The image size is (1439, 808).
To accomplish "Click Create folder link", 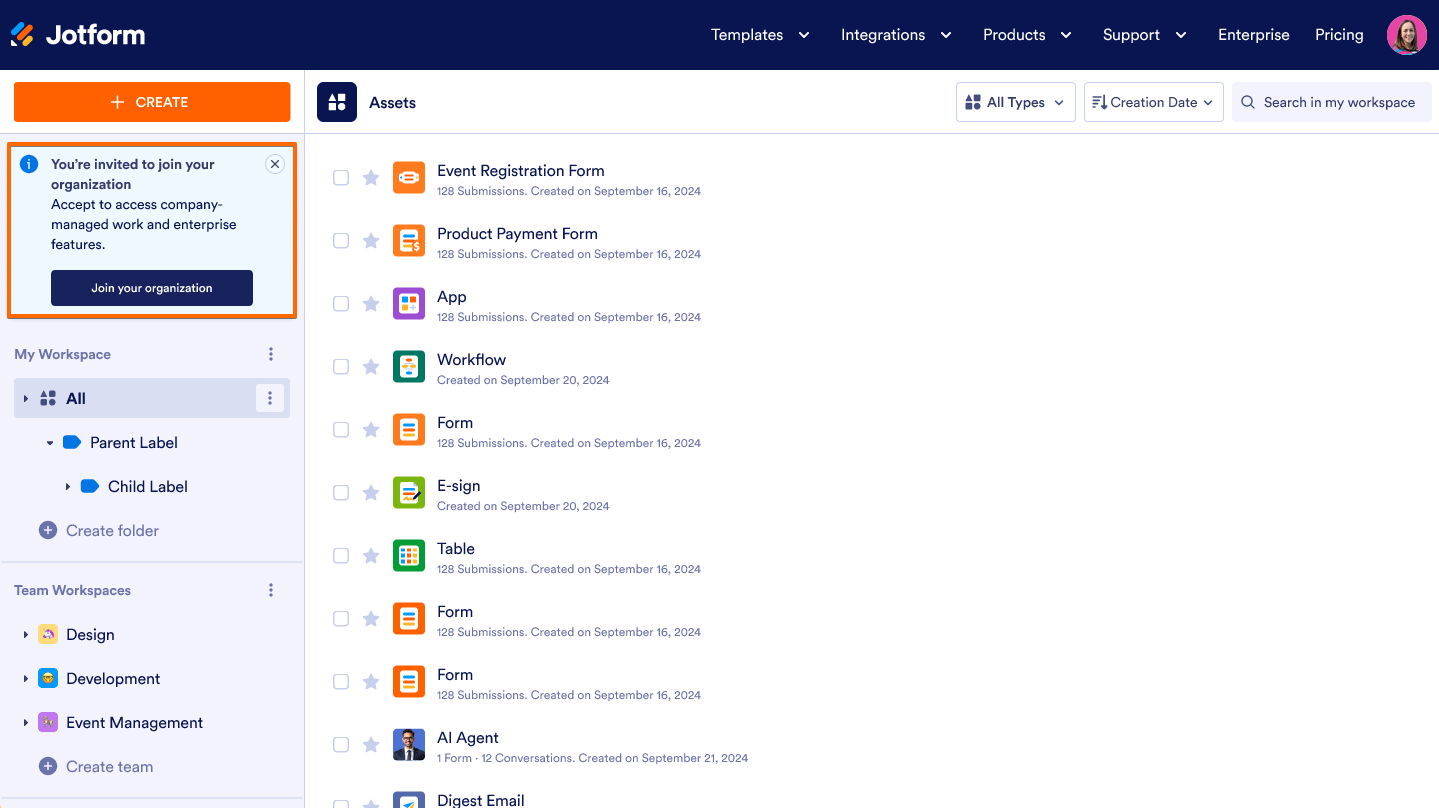I will pyautogui.click(x=112, y=530).
